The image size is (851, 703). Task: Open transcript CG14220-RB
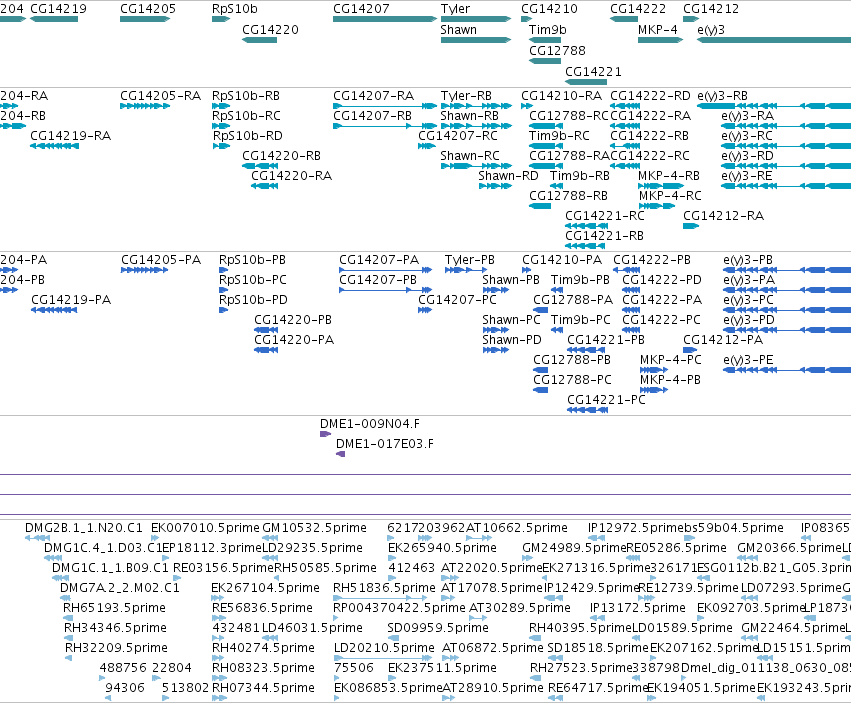[x=282, y=156]
